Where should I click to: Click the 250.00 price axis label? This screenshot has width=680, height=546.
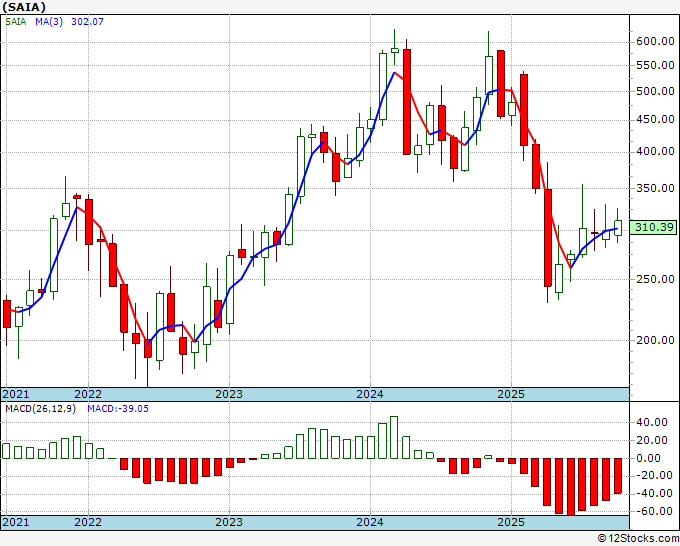[655, 279]
